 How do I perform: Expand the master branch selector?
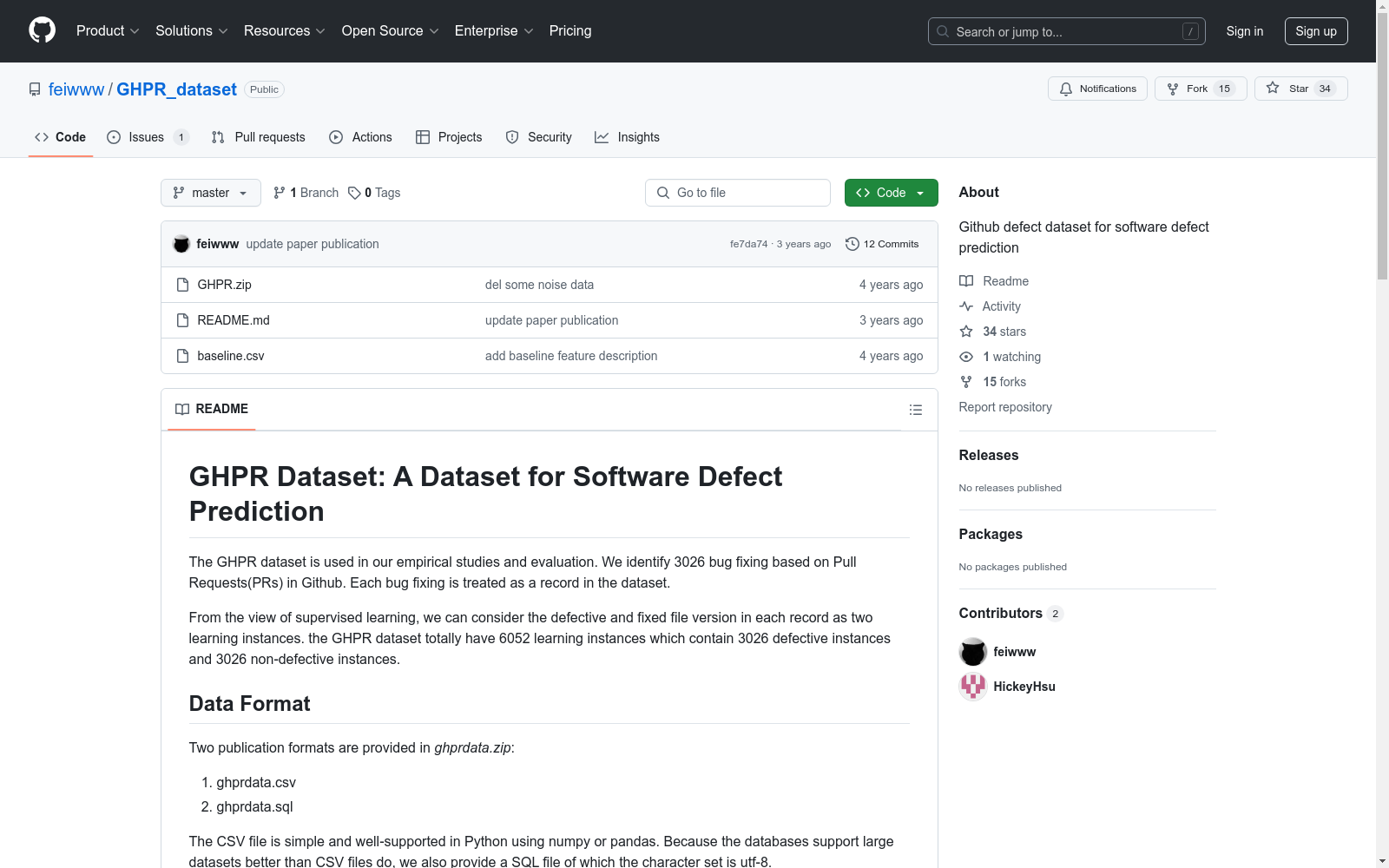pos(210,192)
